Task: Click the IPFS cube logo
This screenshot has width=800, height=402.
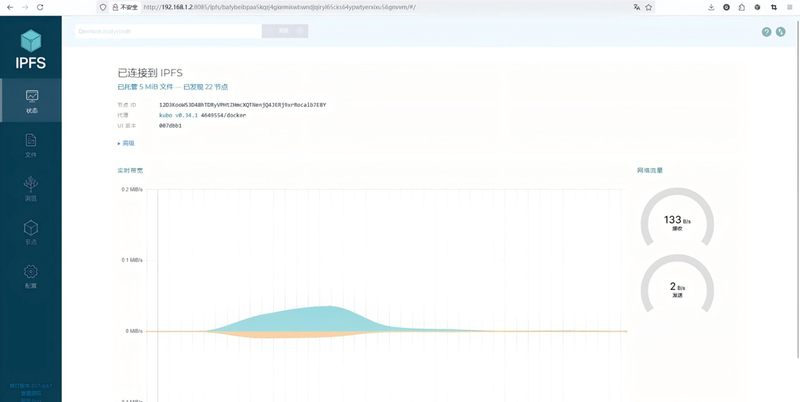Action: pos(31,40)
